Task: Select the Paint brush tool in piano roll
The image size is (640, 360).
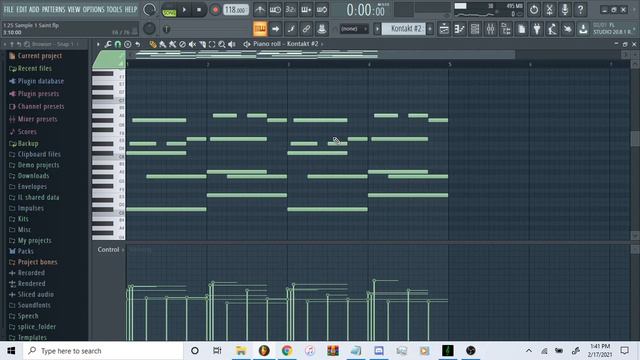Action: [163, 44]
